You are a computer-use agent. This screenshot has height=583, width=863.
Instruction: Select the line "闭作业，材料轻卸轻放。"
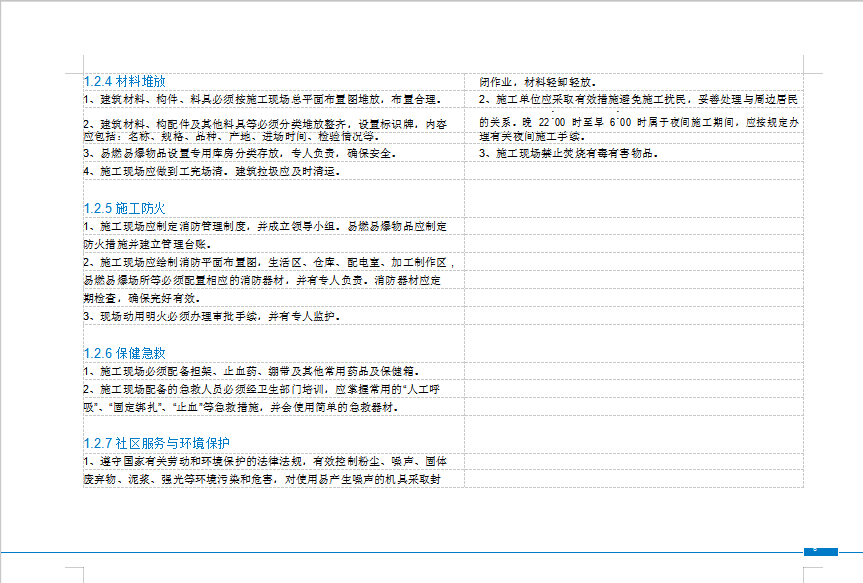(x=538, y=82)
